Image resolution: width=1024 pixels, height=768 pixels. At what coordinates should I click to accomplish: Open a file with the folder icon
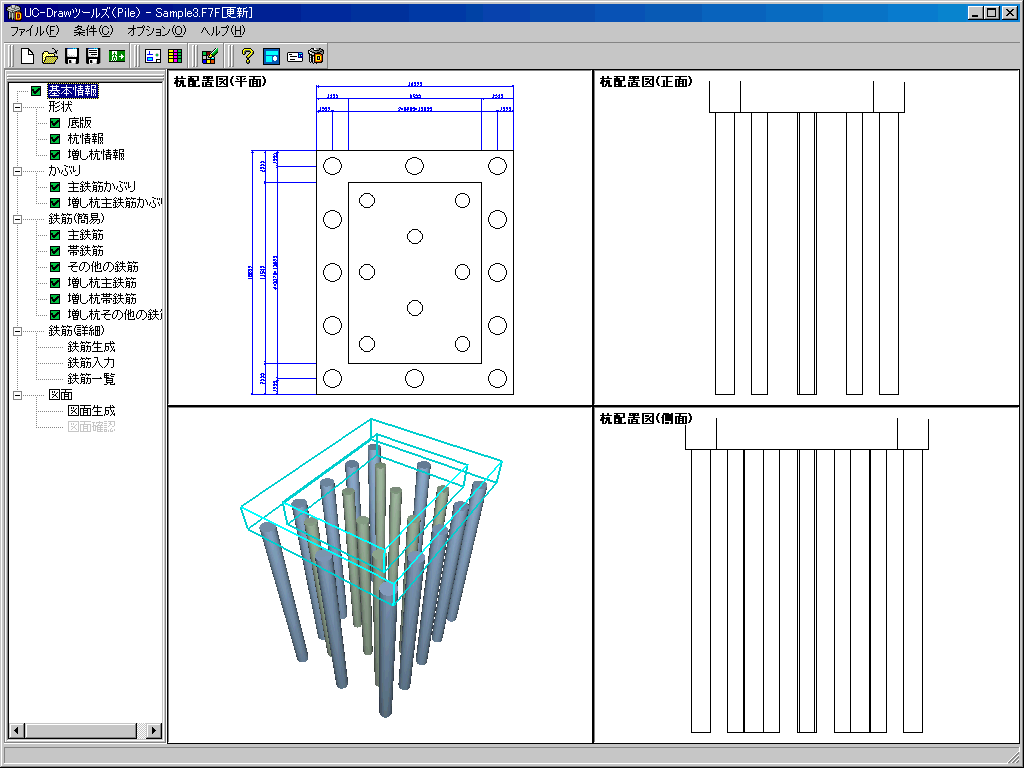pos(50,56)
